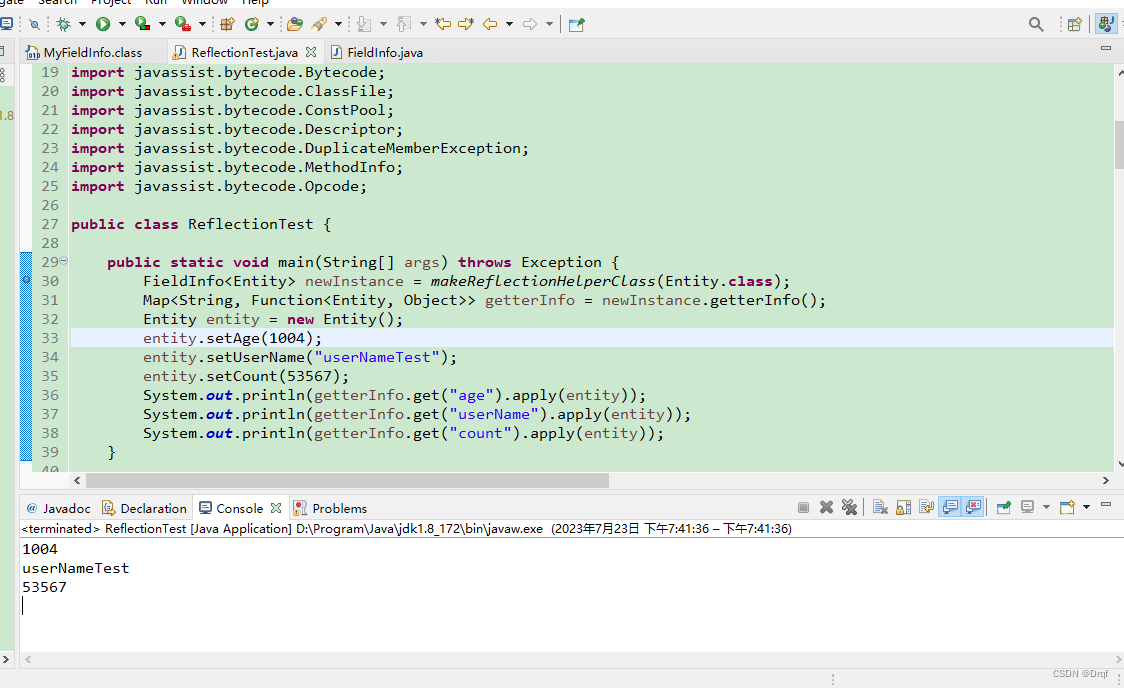Image resolution: width=1124 pixels, height=688 pixels.
Task: Open the Declaration tab
Action: [x=144, y=508]
